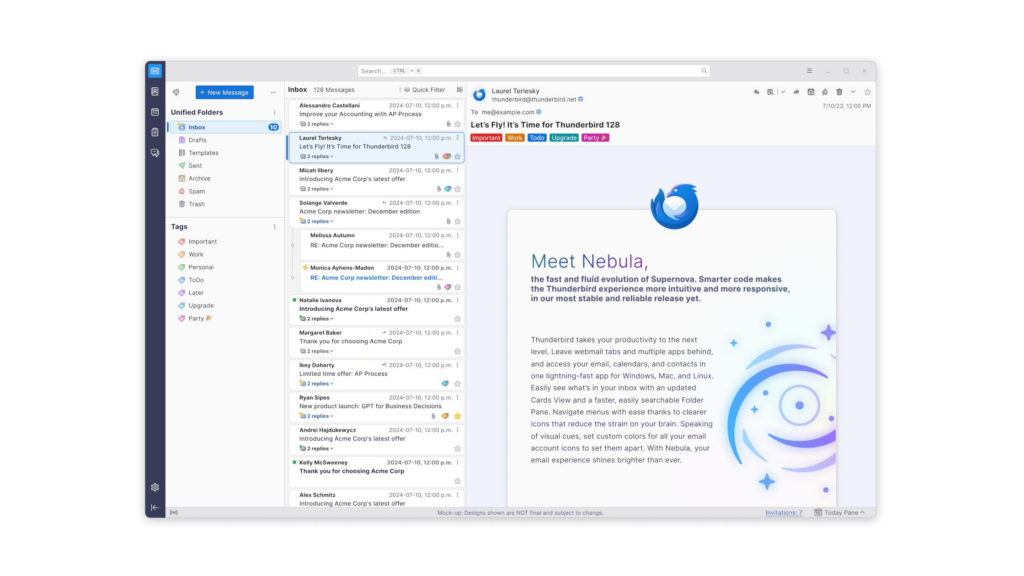Click the orange Work tag on the message
The image size is (1024, 576).
point(515,138)
